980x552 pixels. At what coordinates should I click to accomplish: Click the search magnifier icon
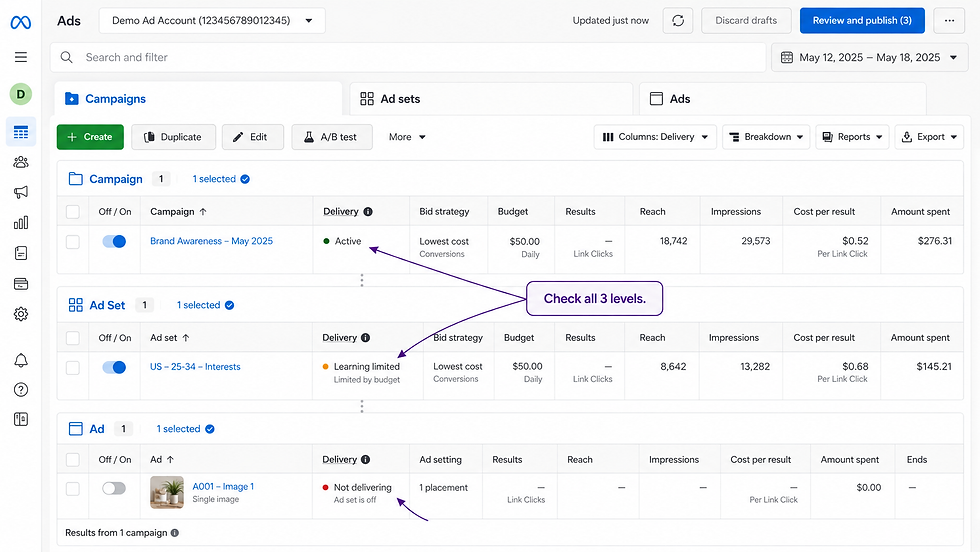pyautogui.click(x=66, y=58)
